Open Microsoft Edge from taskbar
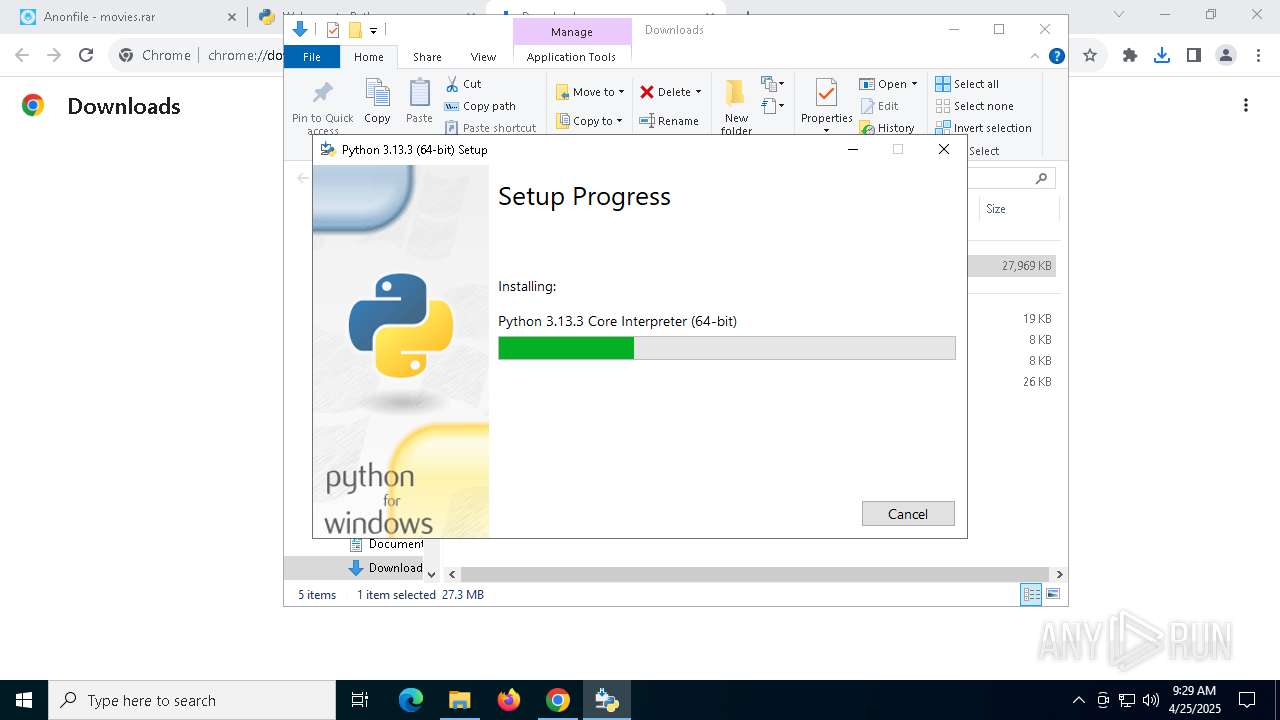Screen dimensions: 1280x720 [x=411, y=700]
